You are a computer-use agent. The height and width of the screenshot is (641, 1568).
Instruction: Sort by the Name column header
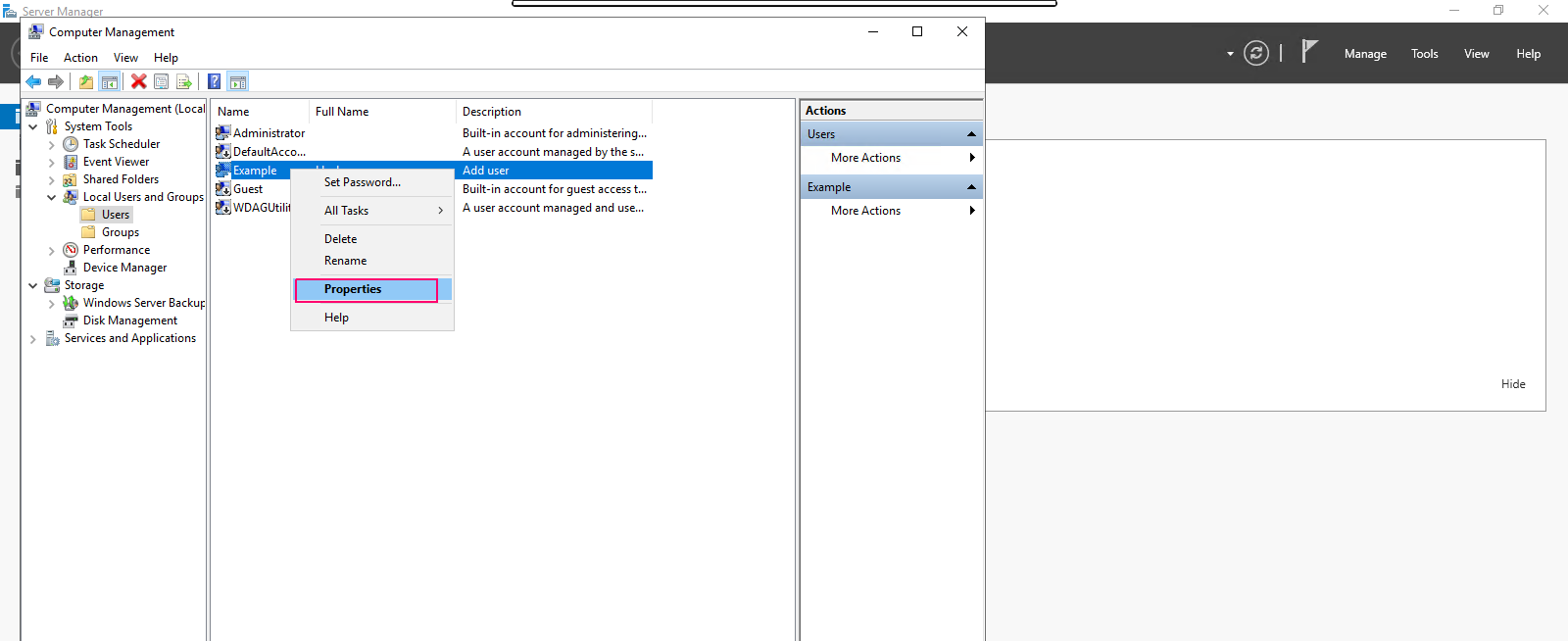click(x=260, y=112)
